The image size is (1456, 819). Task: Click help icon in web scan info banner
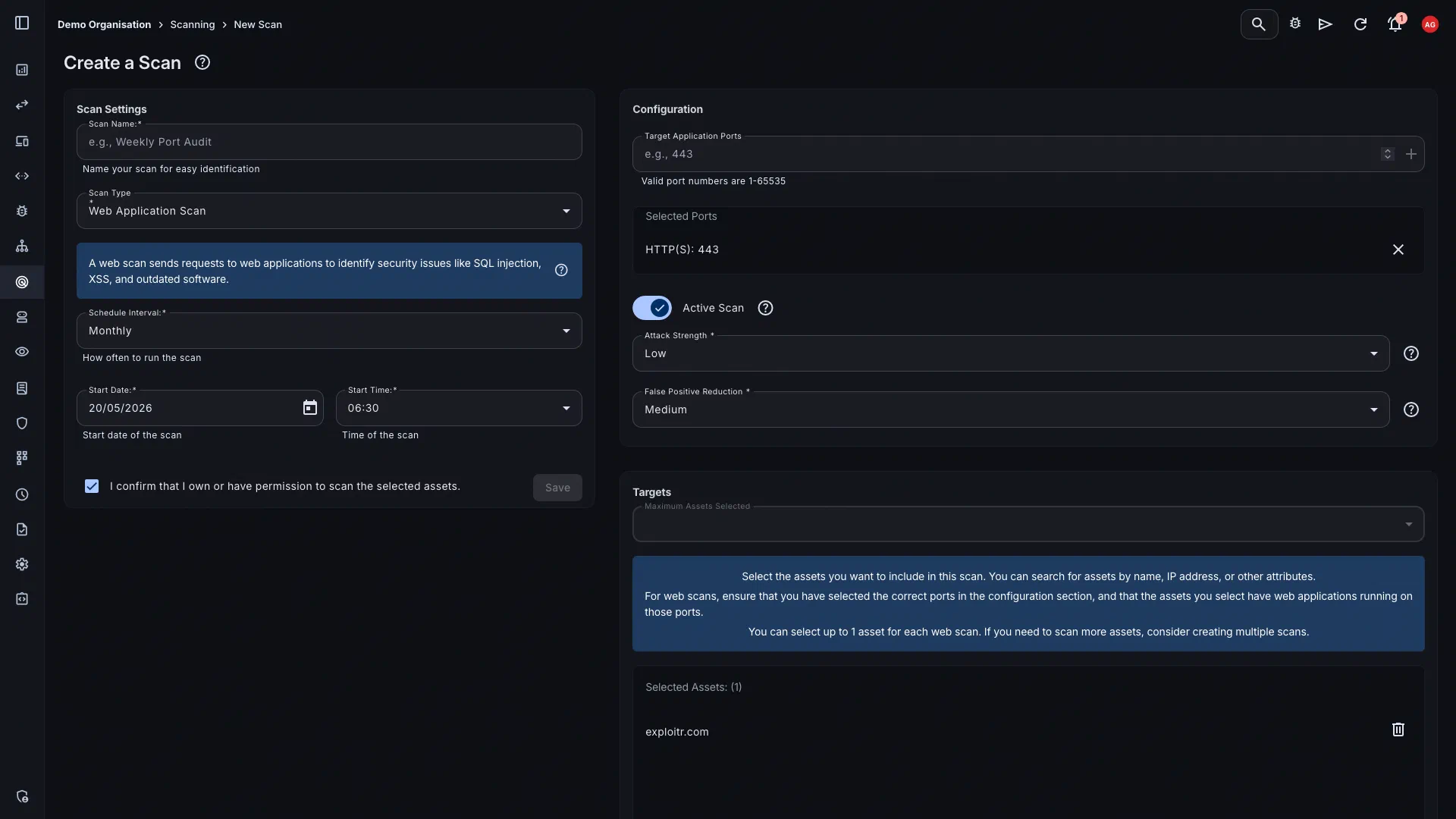pos(561,270)
